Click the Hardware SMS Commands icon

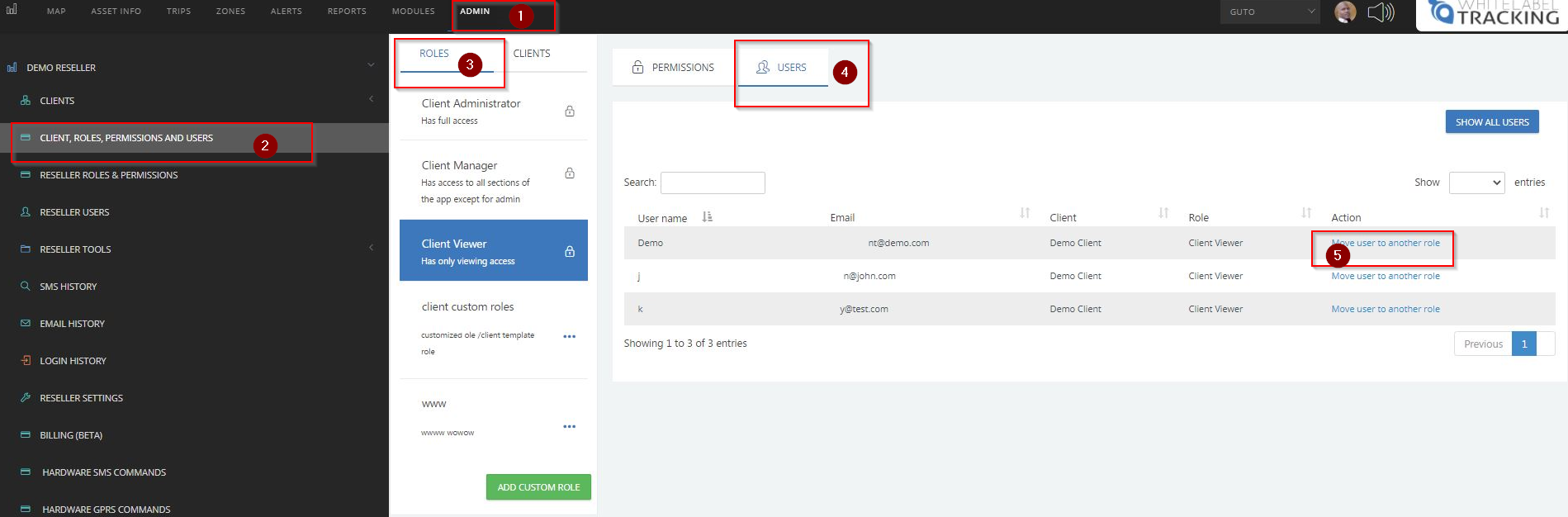pos(26,472)
